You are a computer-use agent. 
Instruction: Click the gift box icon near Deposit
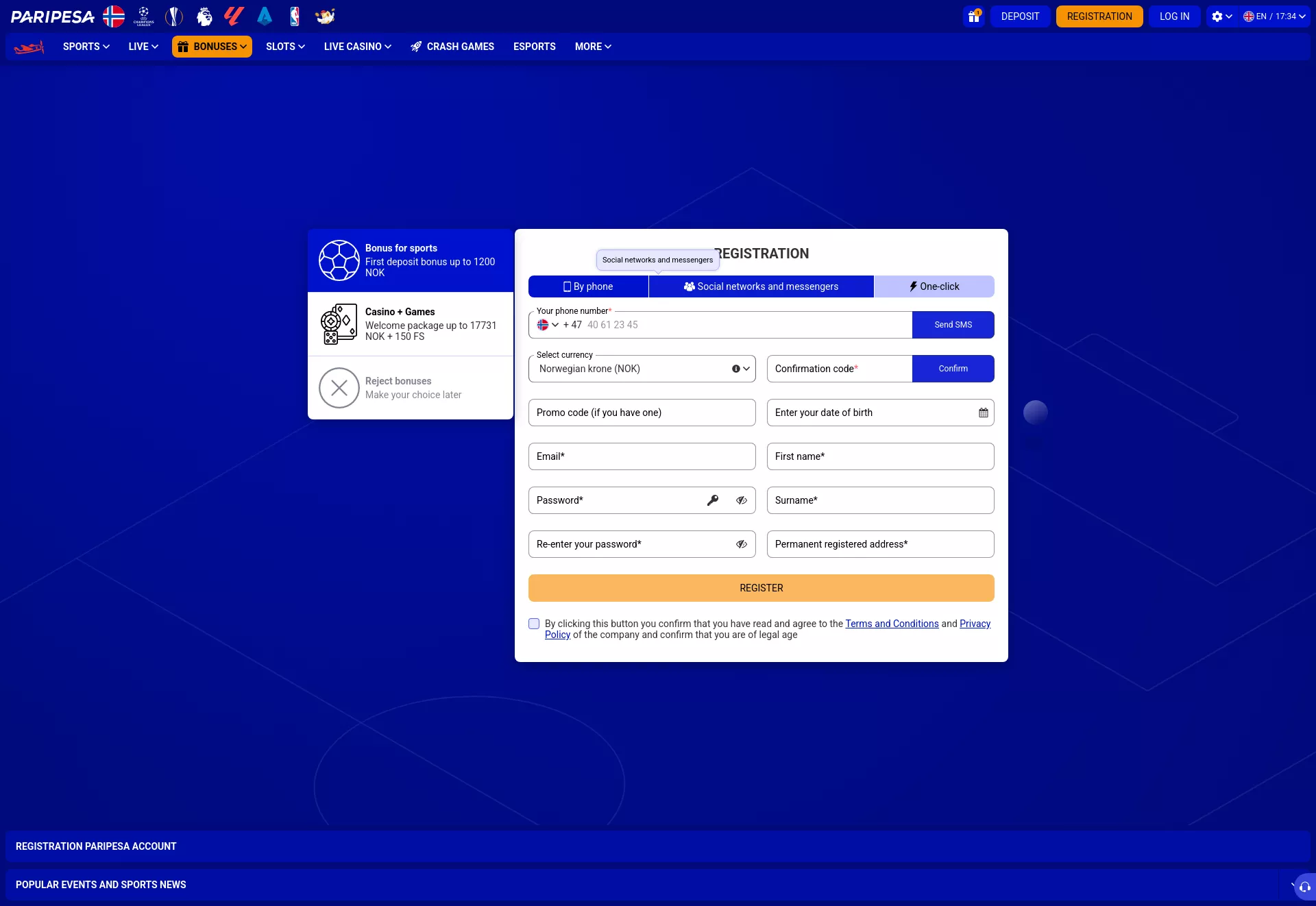[x=974, y=16]
